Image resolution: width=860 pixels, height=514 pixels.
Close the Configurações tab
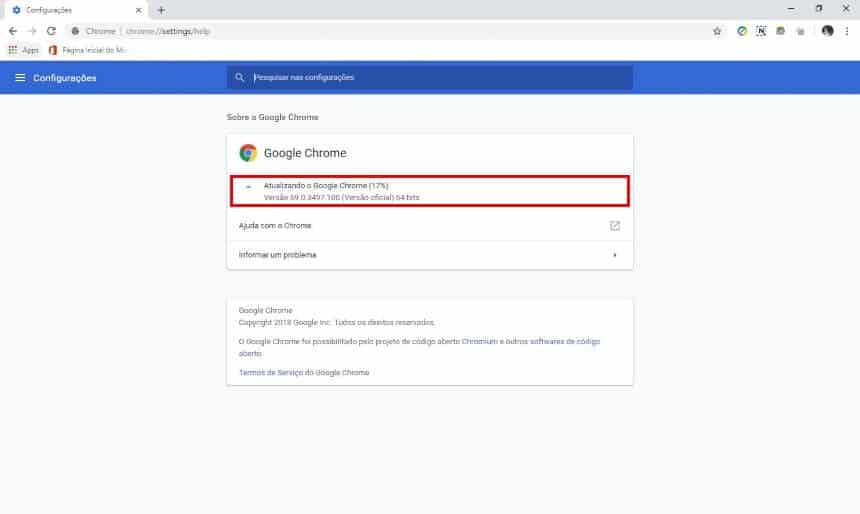pyautogui.click(x=139, y=10)
